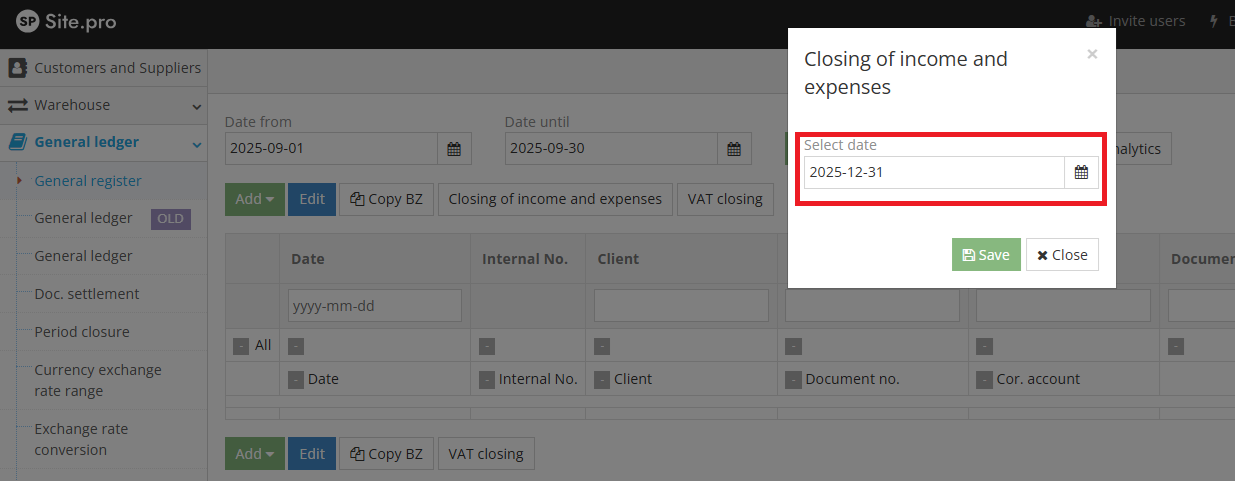This screenshot has width=1235, height=484.
Task: Click the VAT closing button in top toolbar
Action: coord(725,199)
